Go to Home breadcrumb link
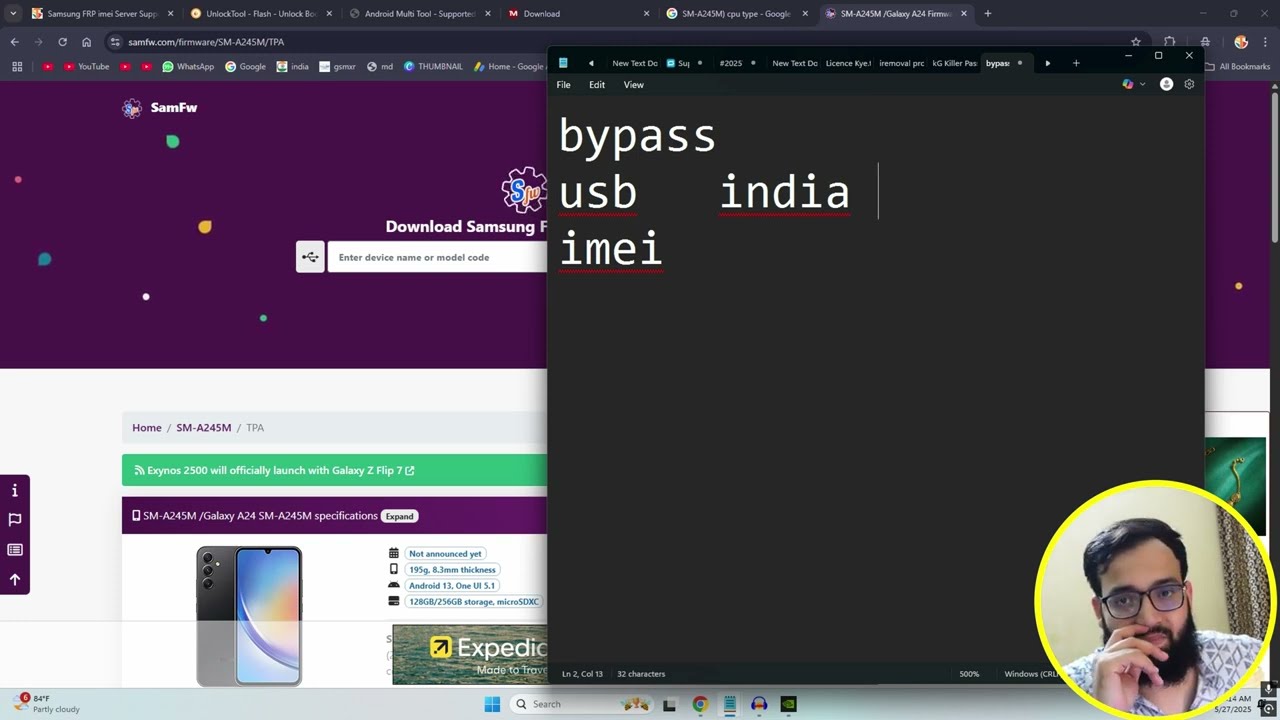The width and height of the screenshot is (1280, 720). pos(147,428)
